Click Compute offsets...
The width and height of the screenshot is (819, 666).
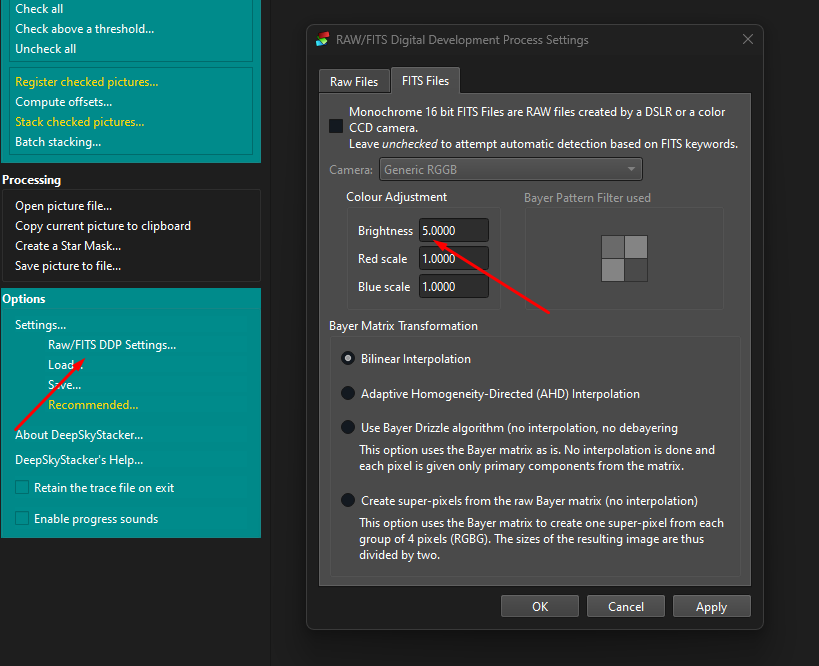pos(64,102)
